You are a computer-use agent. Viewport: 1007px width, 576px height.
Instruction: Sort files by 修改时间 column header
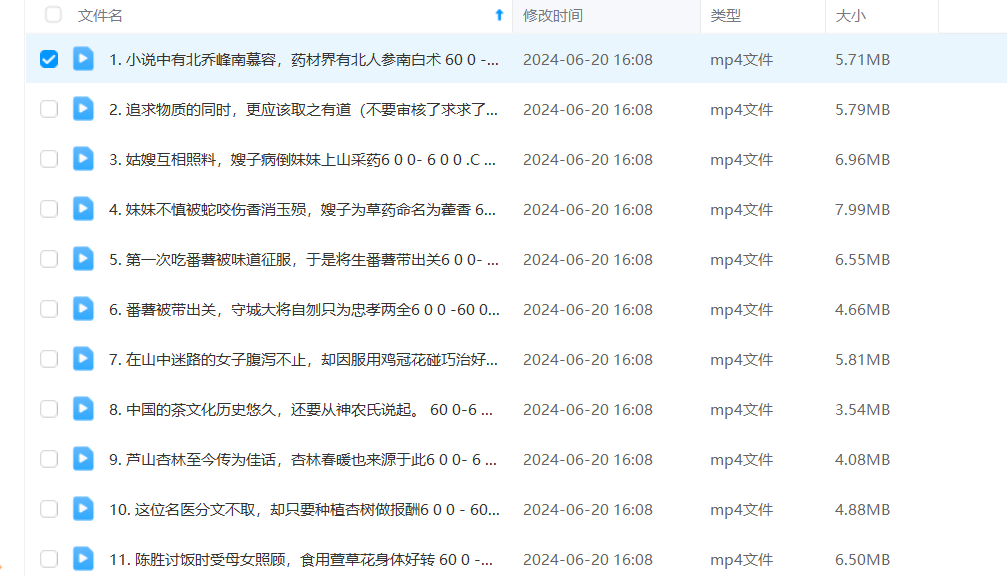point(553,16)
